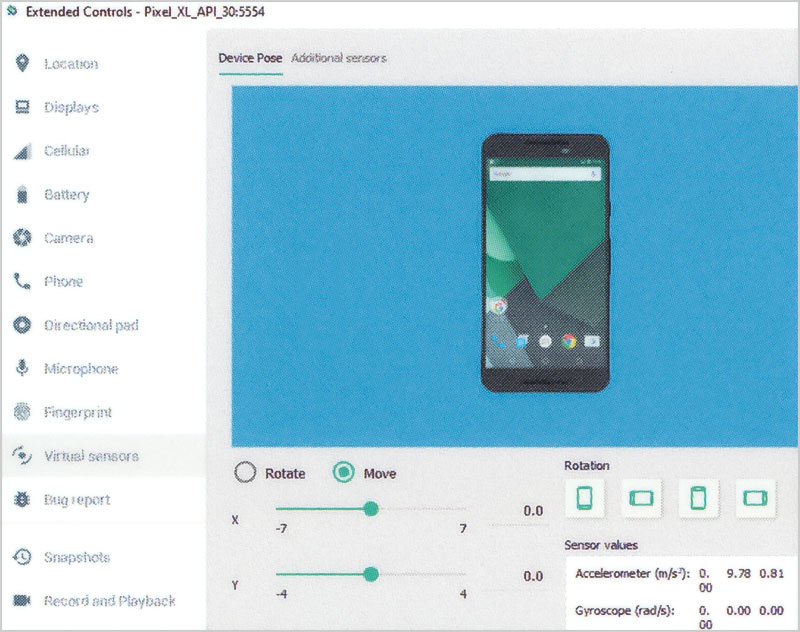Select the Rotate radio button
The width and height of the screenshot is (800, 632).
[x=245, y=472]
